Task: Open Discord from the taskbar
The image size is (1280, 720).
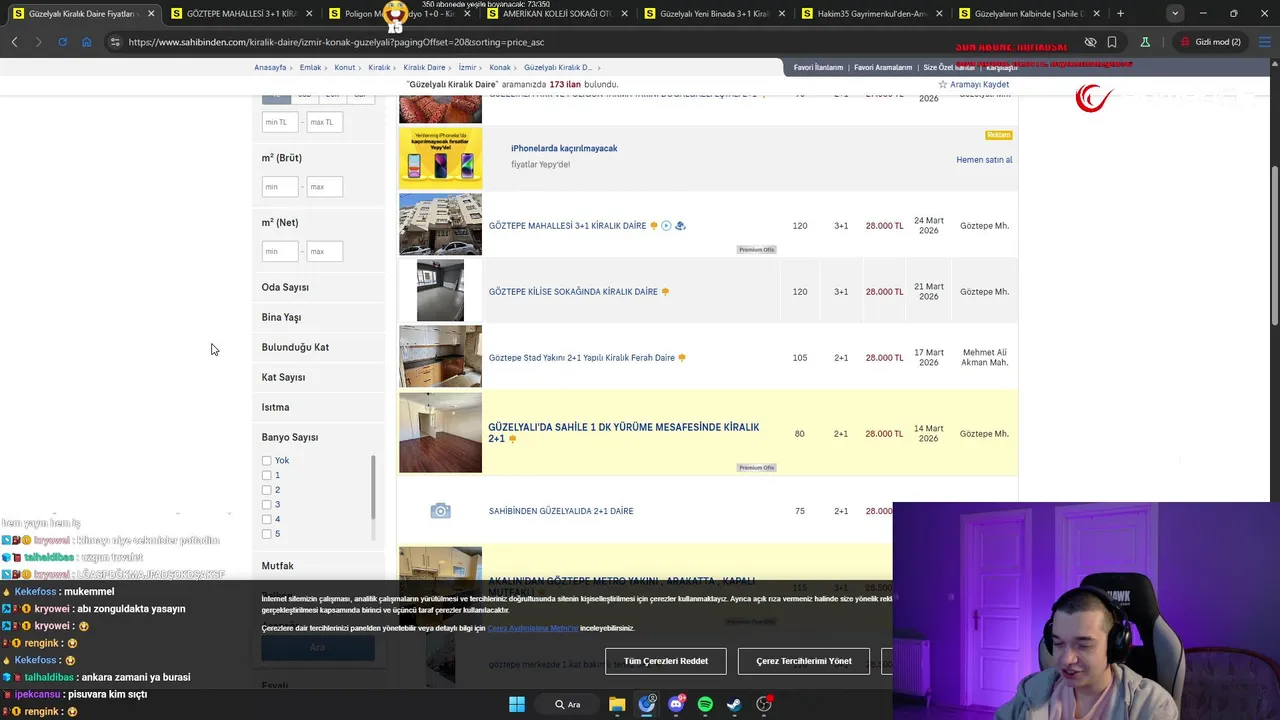Action: coord(676,704)
